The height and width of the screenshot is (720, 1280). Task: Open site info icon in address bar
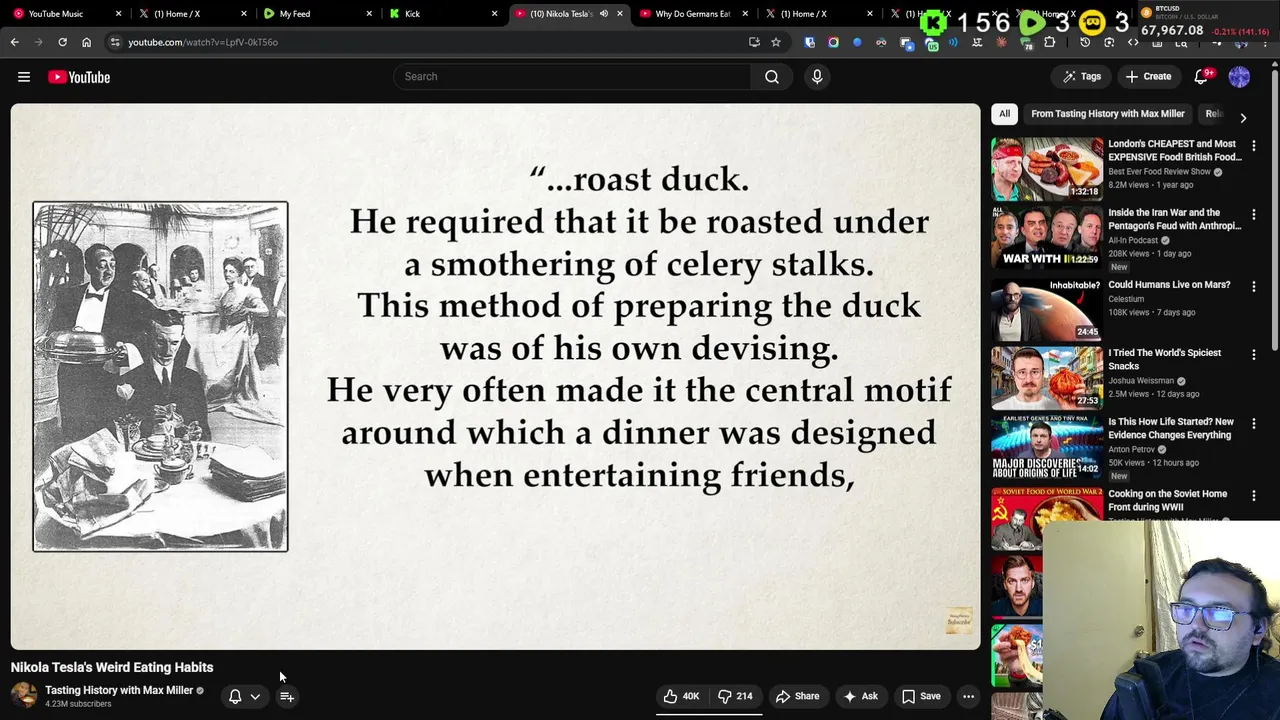[115, 42]
